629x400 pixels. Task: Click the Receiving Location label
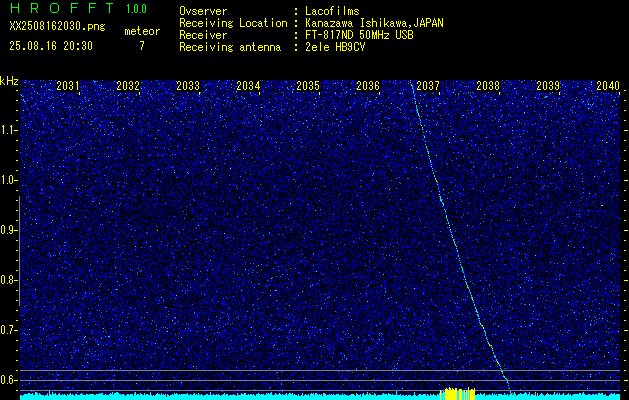(x=233, y=23)
